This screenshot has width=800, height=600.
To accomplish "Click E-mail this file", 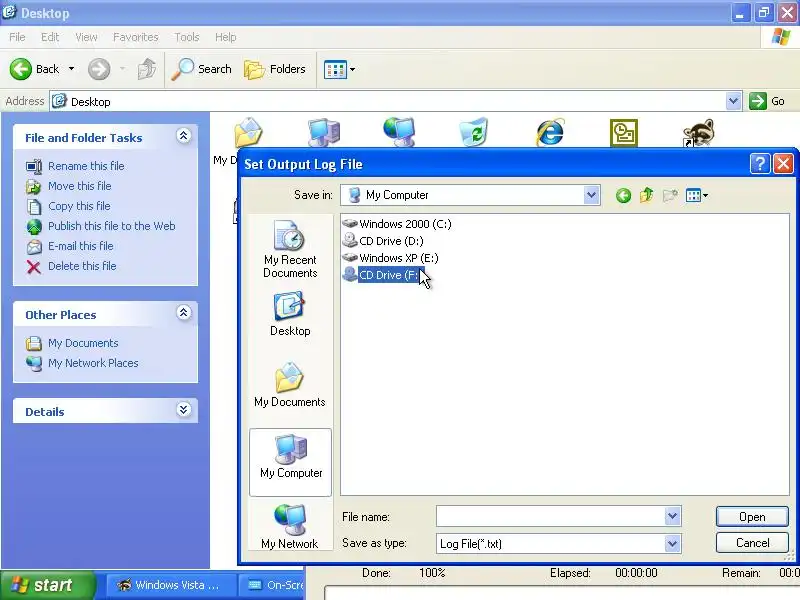I will [81, 246].
